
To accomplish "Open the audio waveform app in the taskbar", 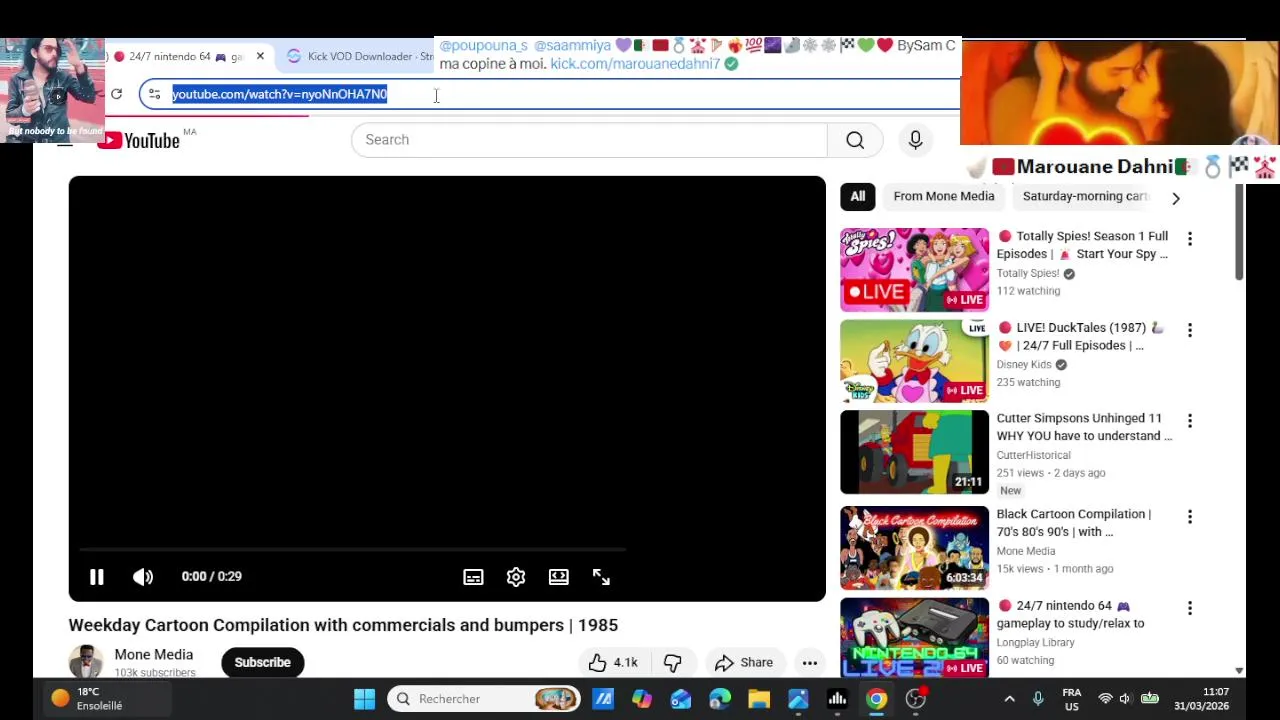I will (837, 699).
